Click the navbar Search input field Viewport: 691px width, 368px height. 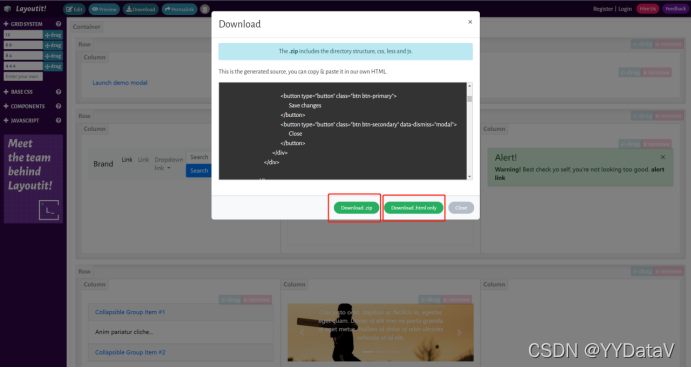click(x=199, y=157)
